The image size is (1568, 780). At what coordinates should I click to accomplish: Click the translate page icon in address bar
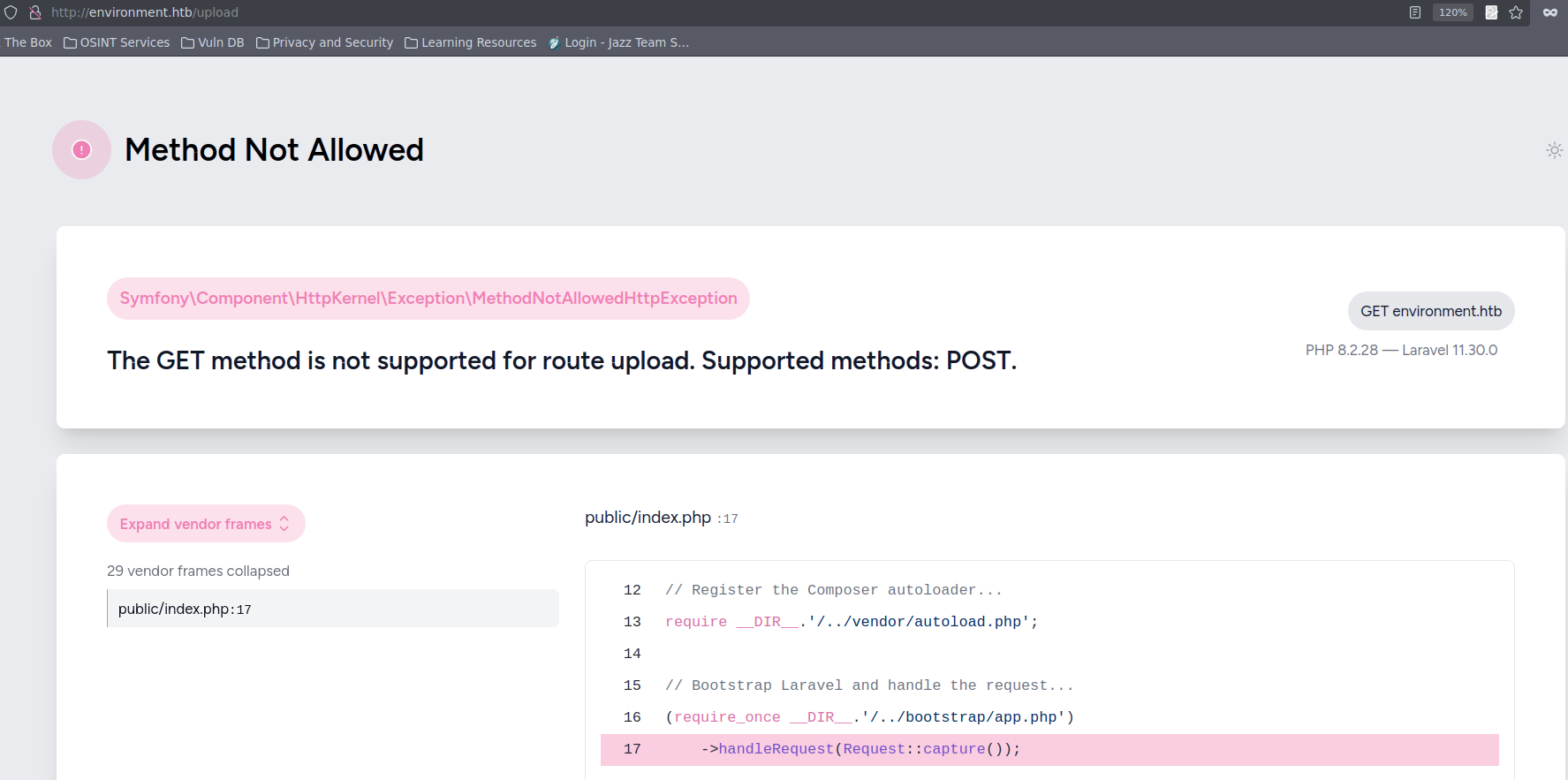[x=1491, y=12]
